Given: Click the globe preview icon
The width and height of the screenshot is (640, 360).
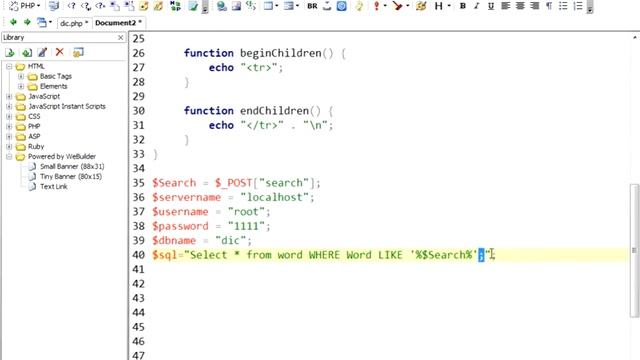Looking at the screenshot, I should (222, 6).
